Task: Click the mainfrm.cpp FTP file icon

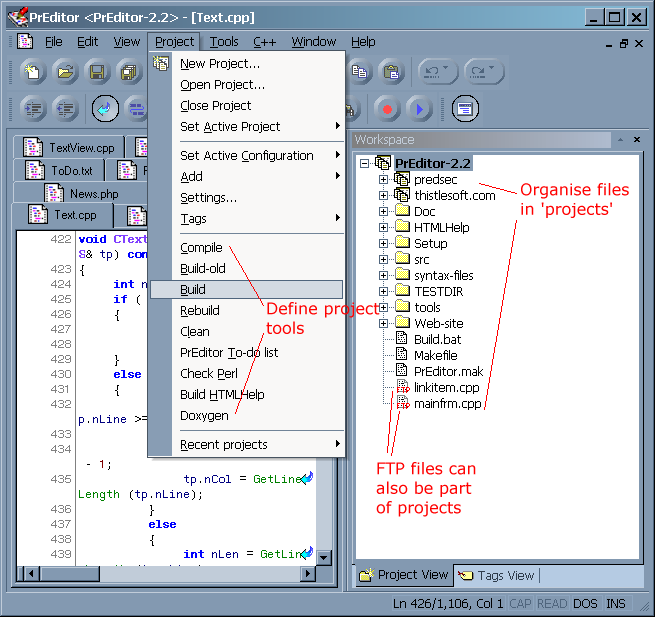Action: (403, 403)
